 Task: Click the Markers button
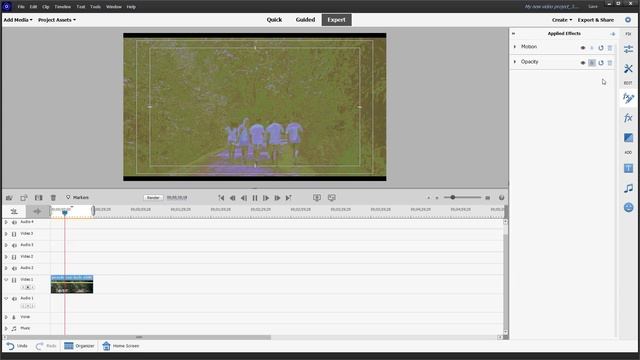coord(77,198)
